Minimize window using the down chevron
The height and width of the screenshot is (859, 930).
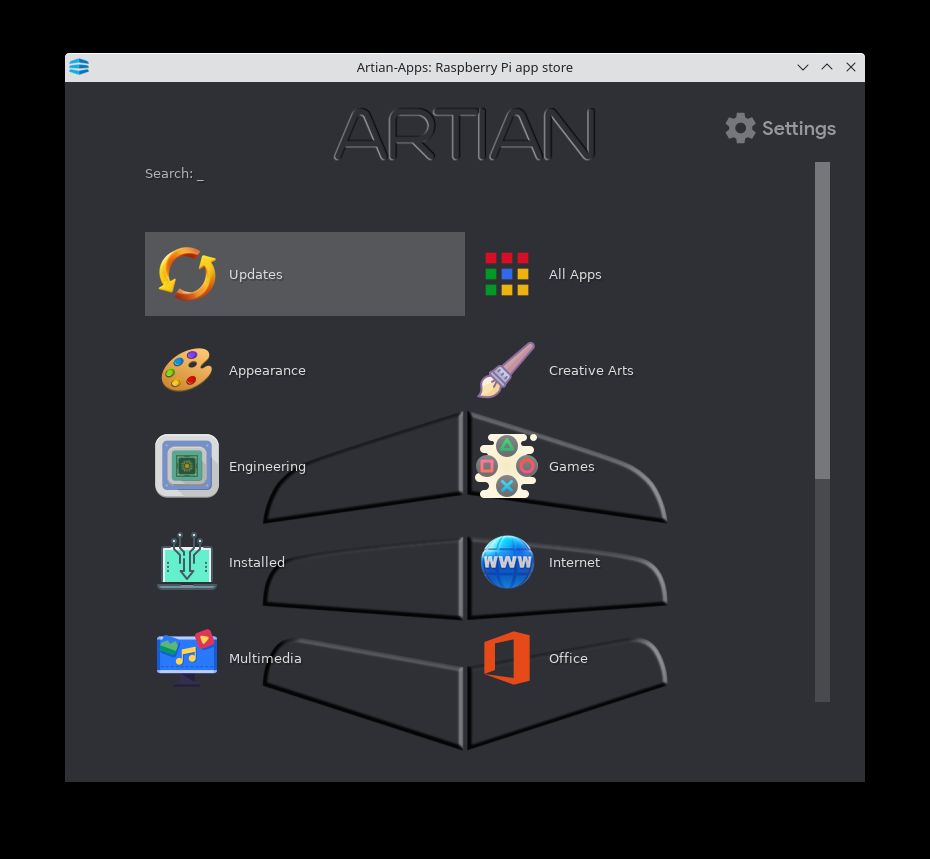(x=802, y=67)
